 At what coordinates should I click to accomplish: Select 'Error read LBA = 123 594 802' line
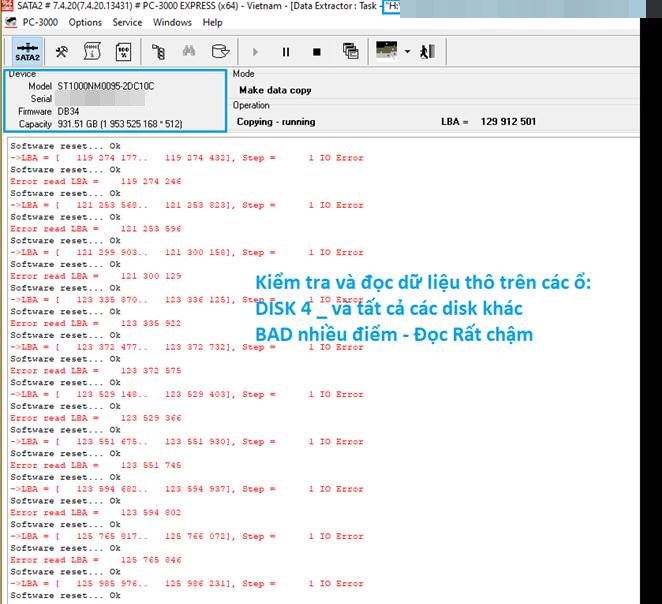(x=96, y=512)
